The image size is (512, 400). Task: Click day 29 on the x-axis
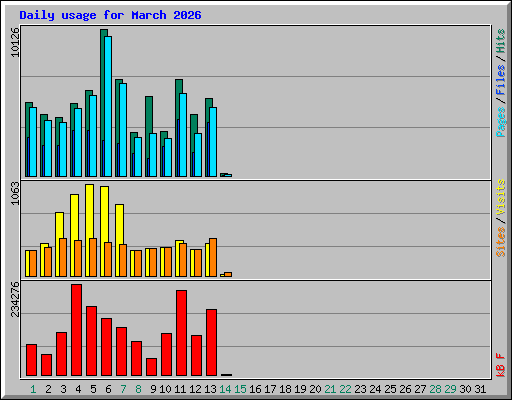(450, 389)
